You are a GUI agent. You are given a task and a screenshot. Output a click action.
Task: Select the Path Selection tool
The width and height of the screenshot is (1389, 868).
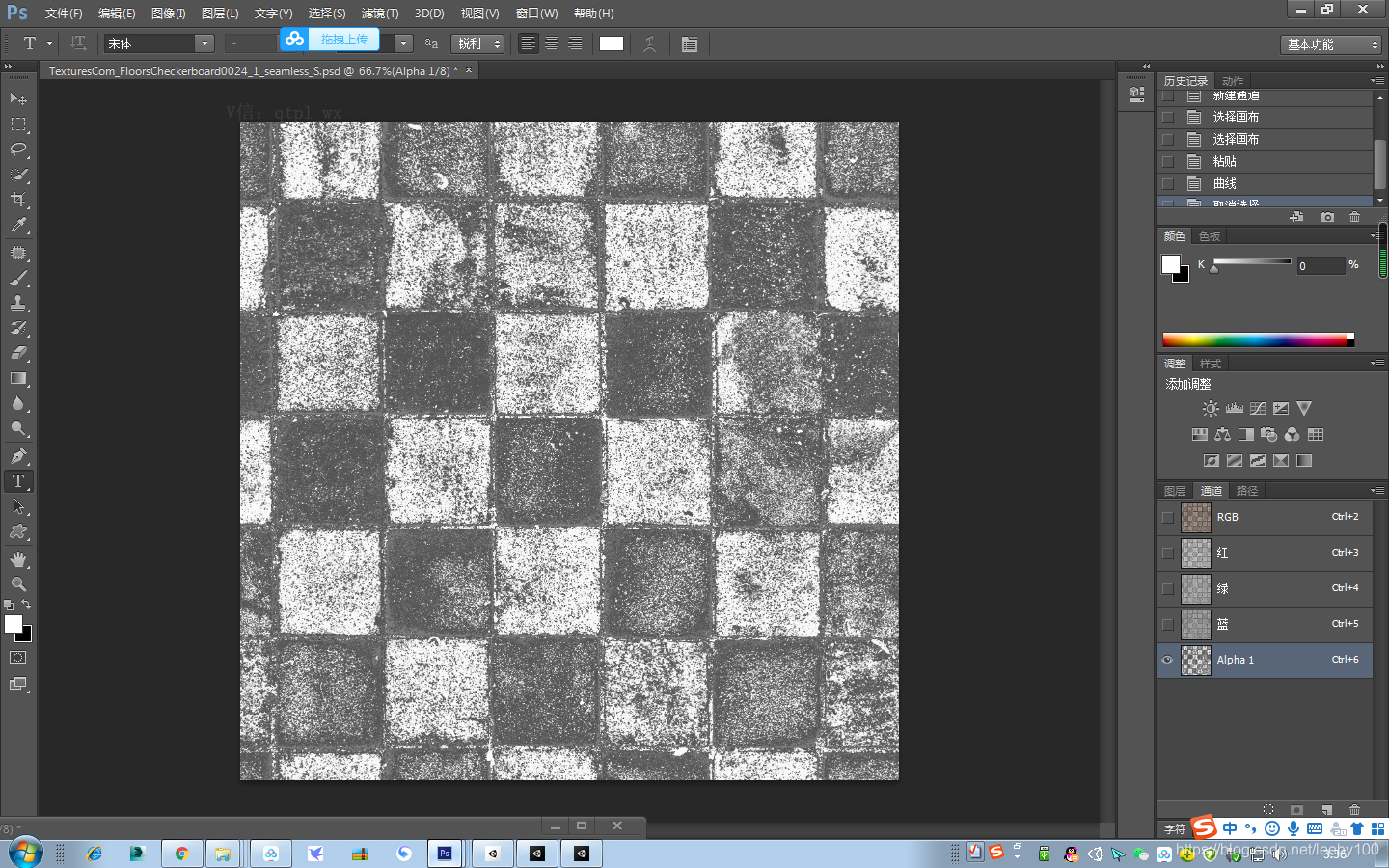click(18, 506)
